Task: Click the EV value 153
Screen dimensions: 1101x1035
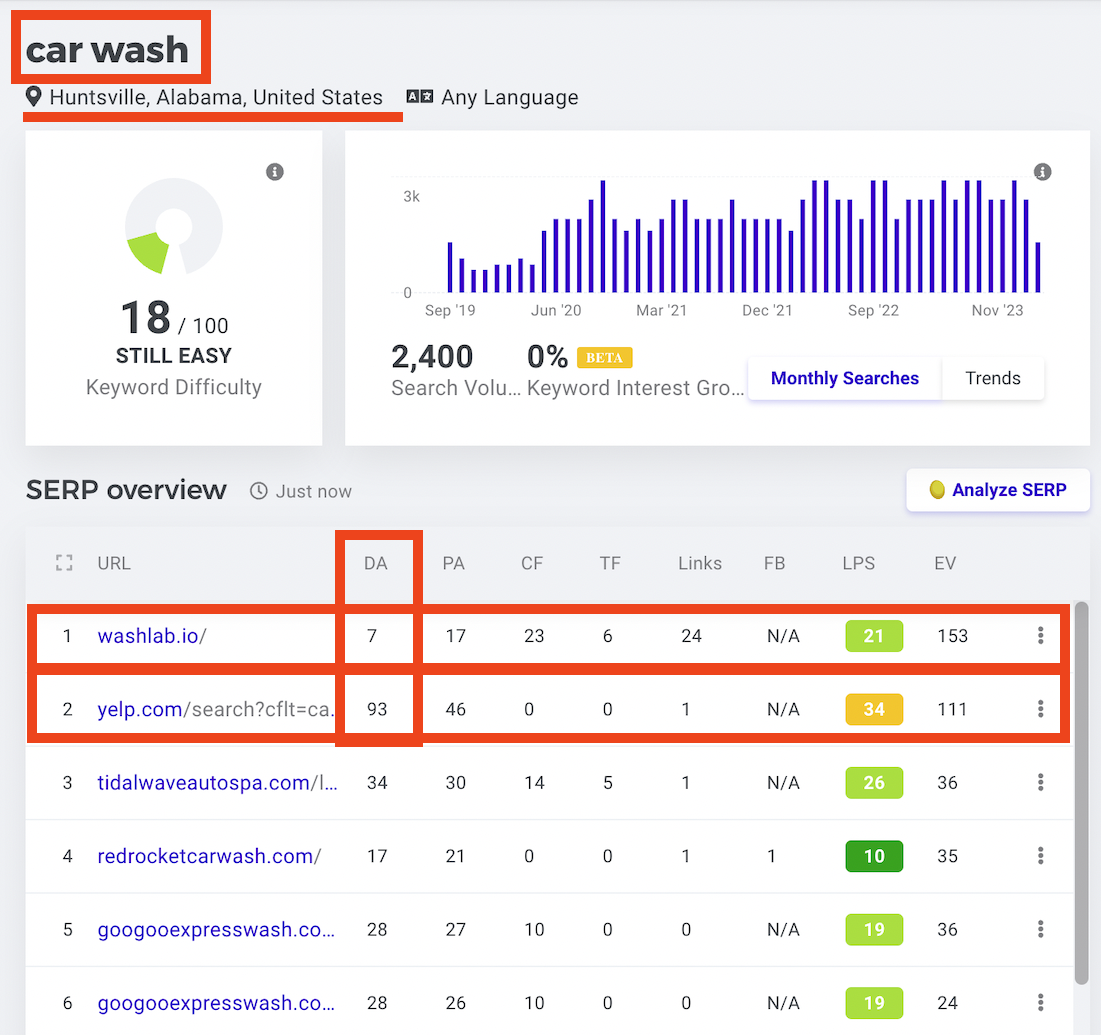Action: pos(953,635)
